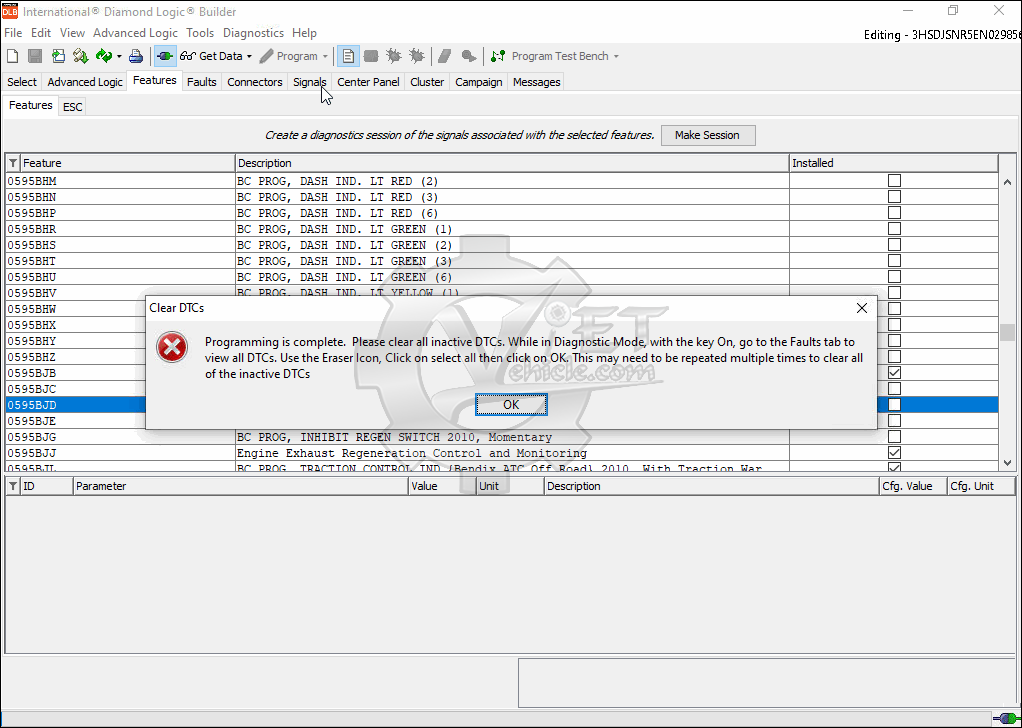Toggle Installed checkbox for 0595BHN
This screenshot has width=1022, height=728.
click(894, 197)
